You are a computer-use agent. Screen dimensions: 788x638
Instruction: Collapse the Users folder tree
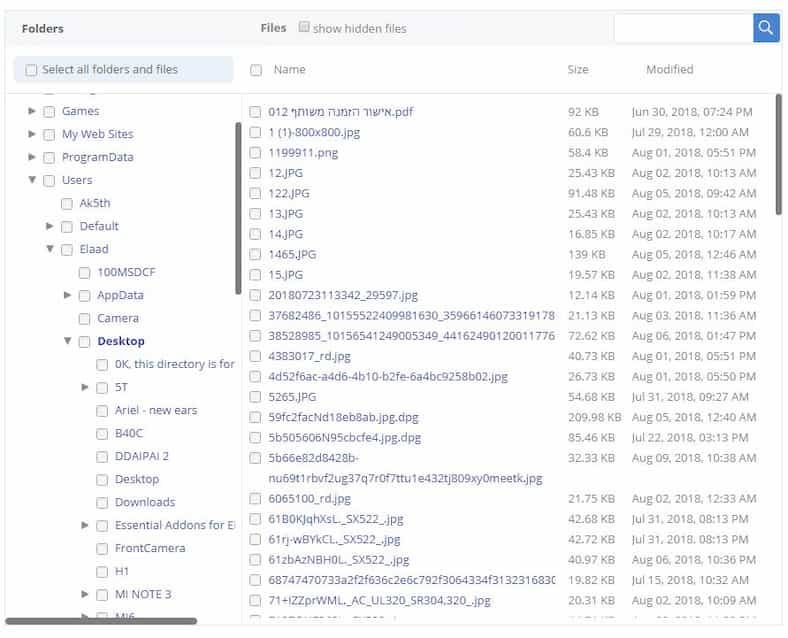32,180
